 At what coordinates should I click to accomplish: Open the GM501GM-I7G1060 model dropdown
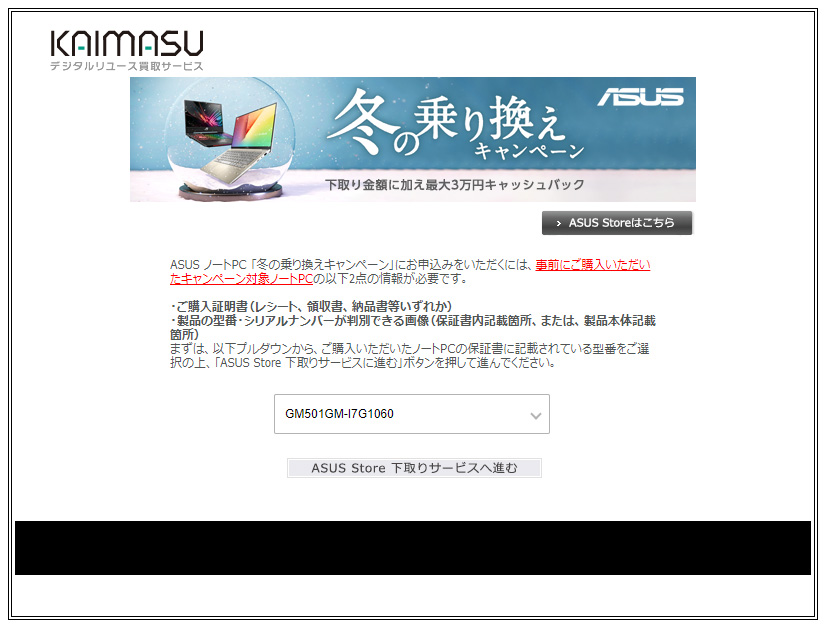411,414
